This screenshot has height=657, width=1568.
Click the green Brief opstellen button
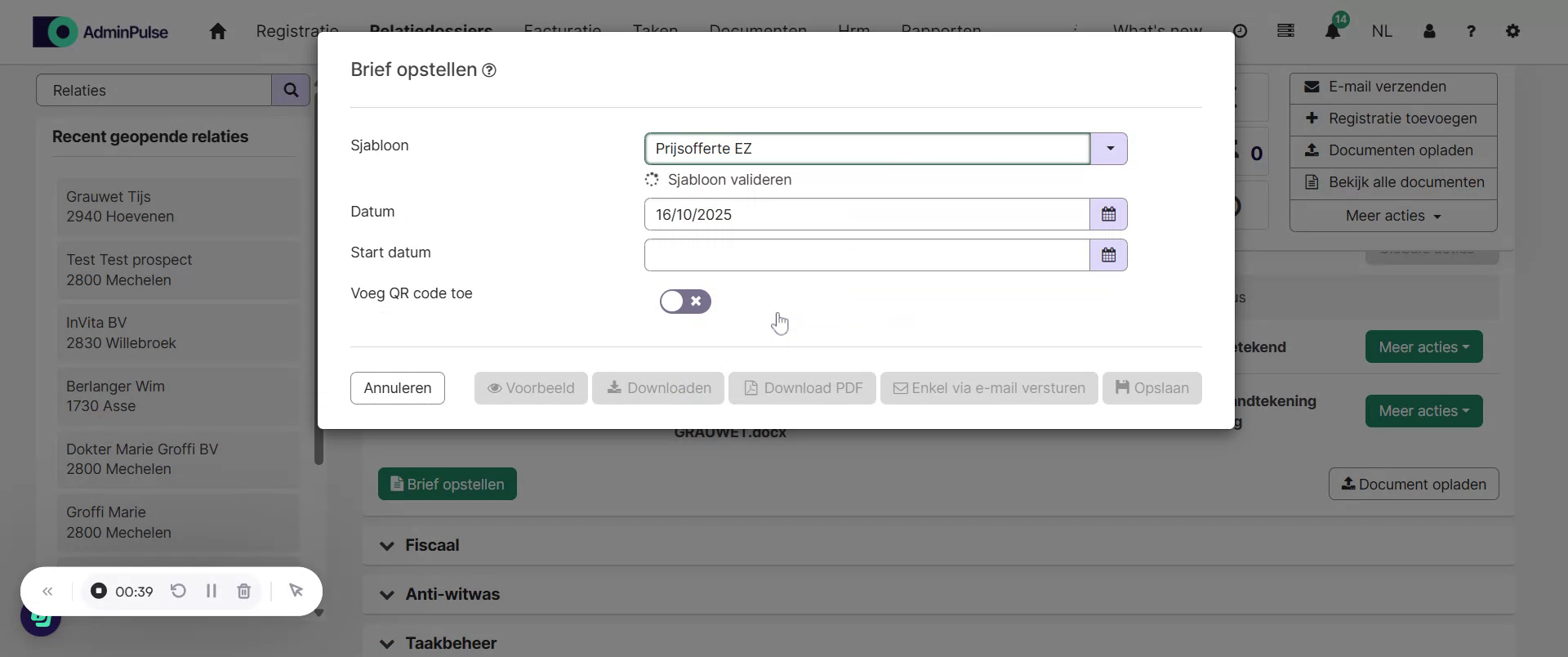pyautogui.click(x=448, y=485)
